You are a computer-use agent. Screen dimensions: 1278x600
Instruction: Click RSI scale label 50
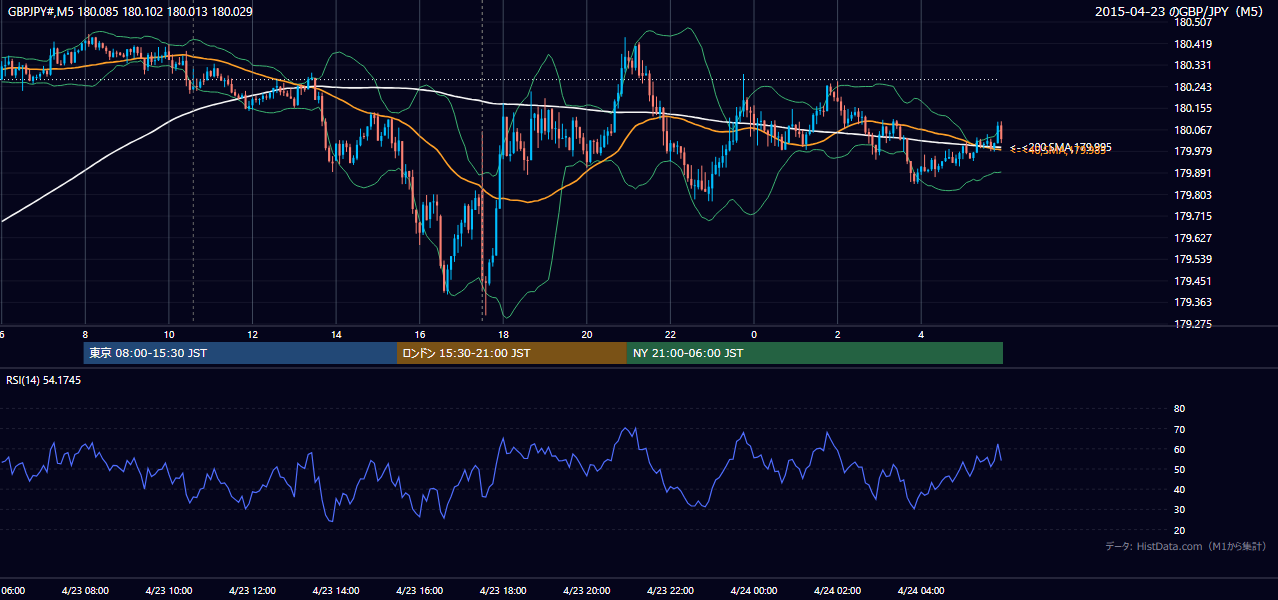click(1179, 469)
